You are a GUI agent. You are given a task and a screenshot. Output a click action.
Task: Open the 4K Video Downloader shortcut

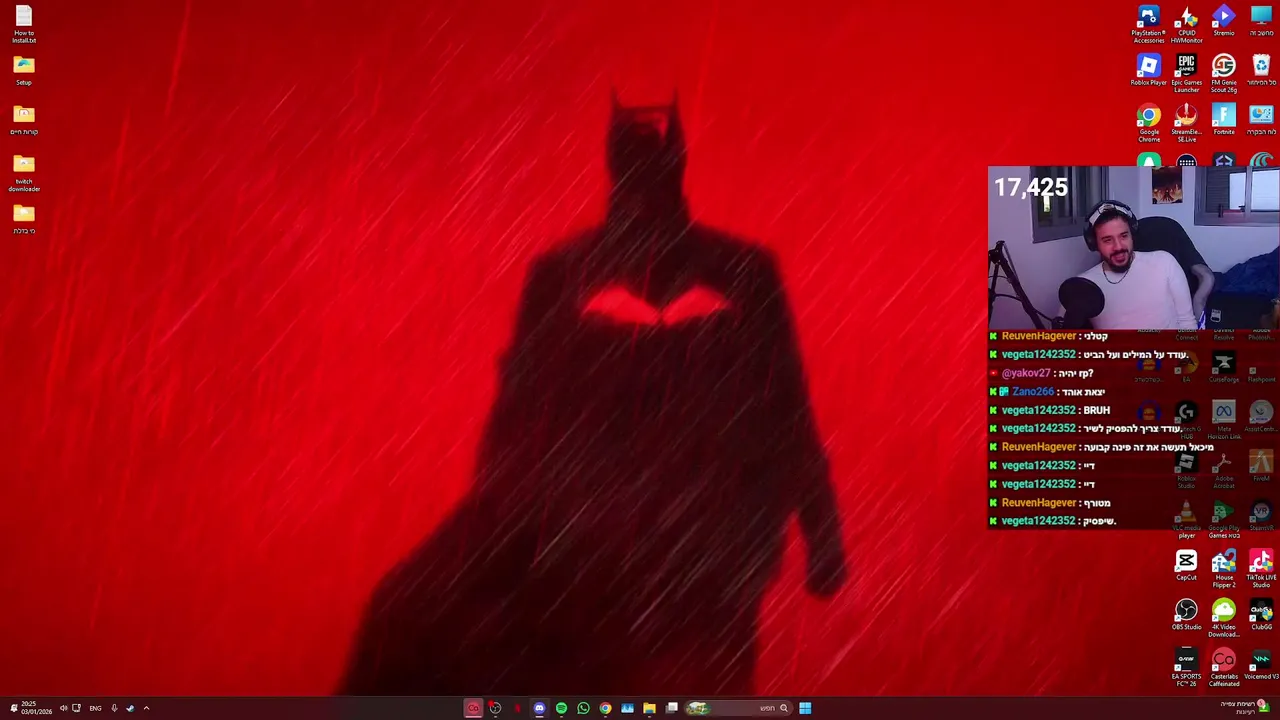[1223, 618]
